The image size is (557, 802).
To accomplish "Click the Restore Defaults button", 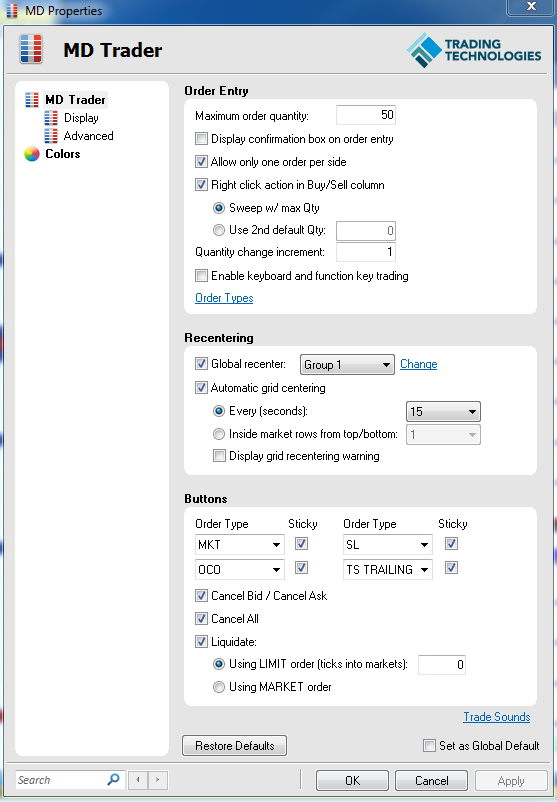I will coord(234,746).
